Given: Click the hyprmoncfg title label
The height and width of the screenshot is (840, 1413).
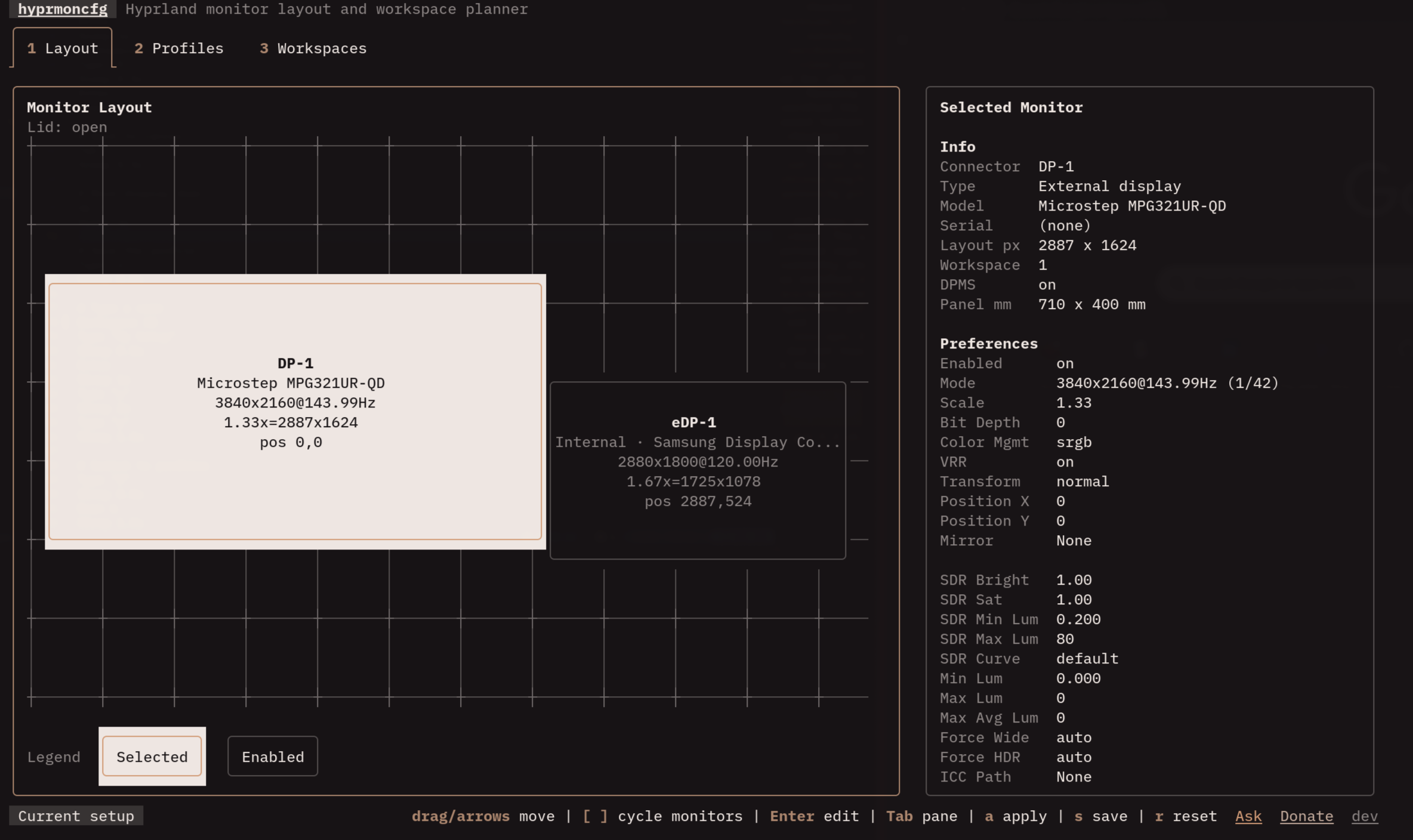Looking at the screenshot, I should (x=63, y=9).
